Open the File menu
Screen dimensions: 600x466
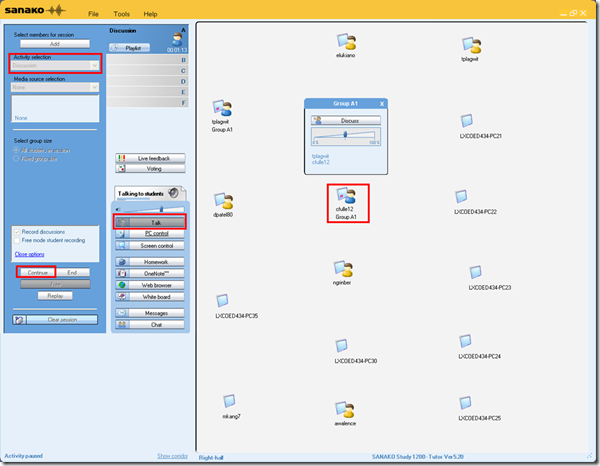93,14
